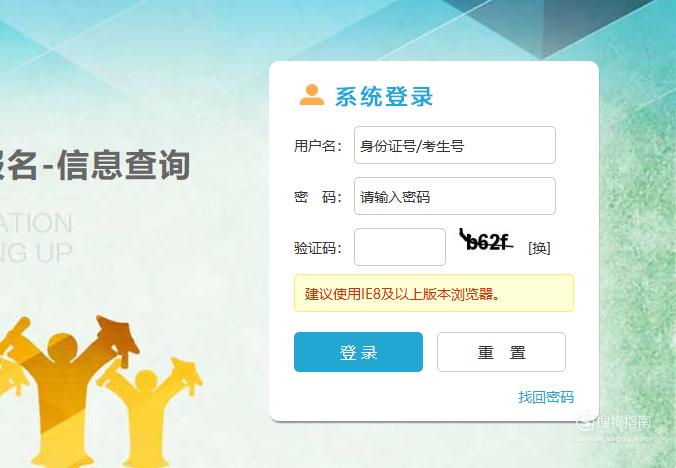Viewport: 676px width, 468px height.
Task: Click the blue 登录 button
Action: [x=358, y=352]
